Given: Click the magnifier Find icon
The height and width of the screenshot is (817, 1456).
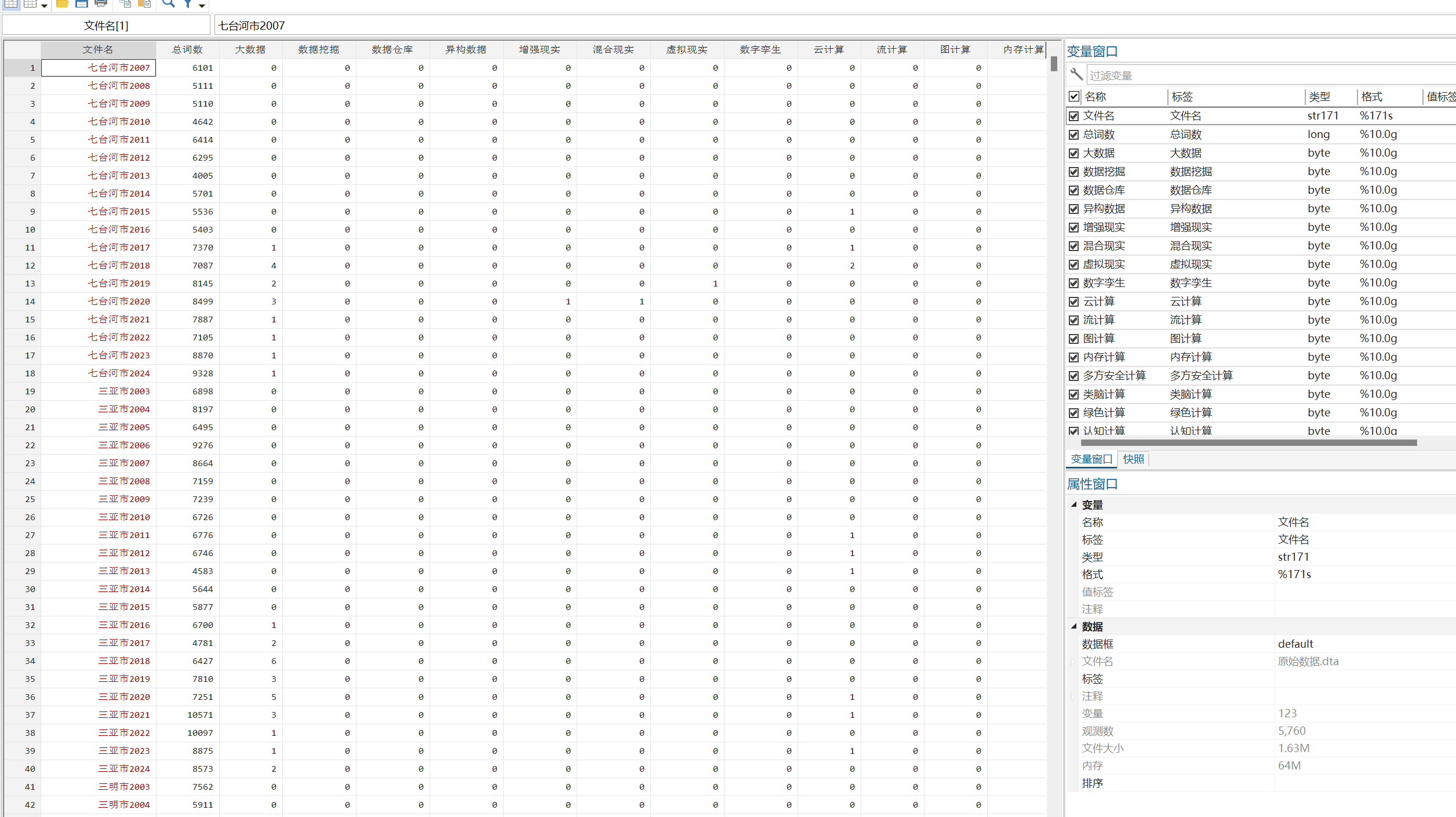Looking at the screenshot, I should (x=168, y=3).
